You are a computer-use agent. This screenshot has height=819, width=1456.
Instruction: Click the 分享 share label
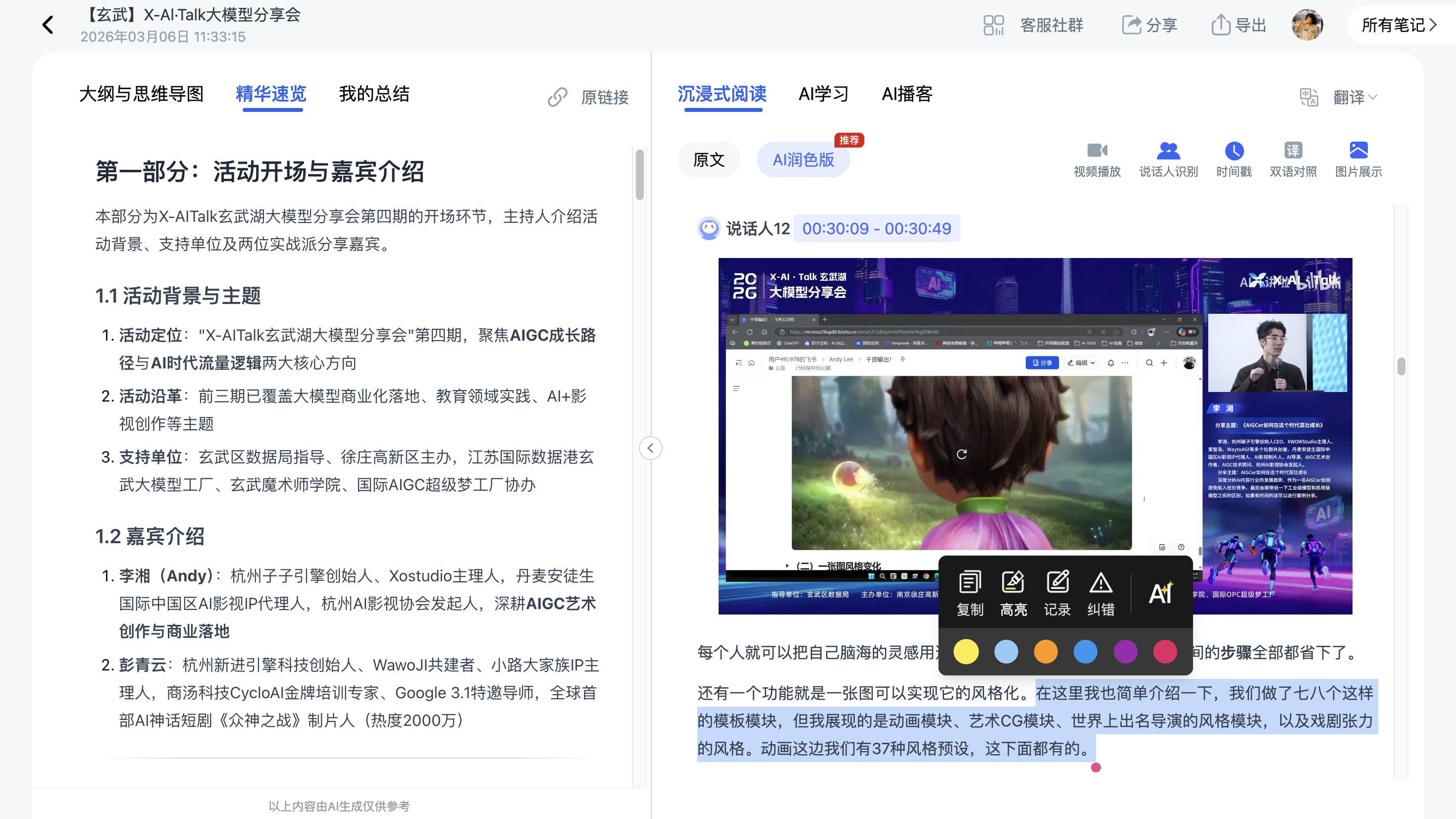(x=1161, y=25)
